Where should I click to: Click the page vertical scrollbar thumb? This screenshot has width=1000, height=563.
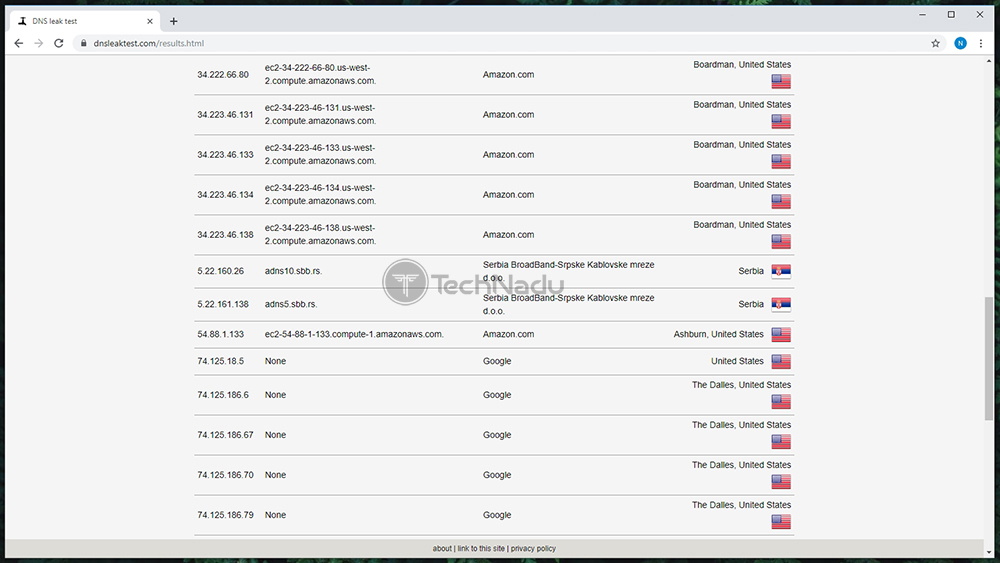(x=989, y=358)
